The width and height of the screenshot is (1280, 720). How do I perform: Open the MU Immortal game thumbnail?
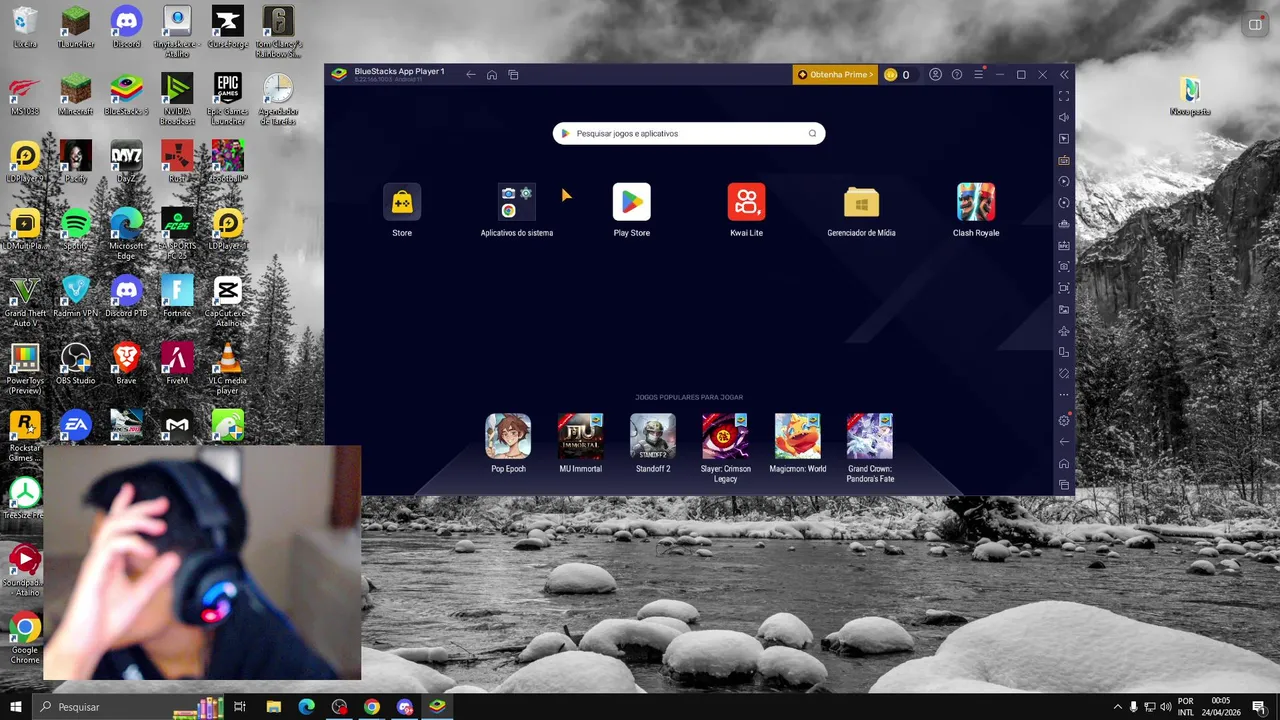pyautogui.click(x=581, y=436)
